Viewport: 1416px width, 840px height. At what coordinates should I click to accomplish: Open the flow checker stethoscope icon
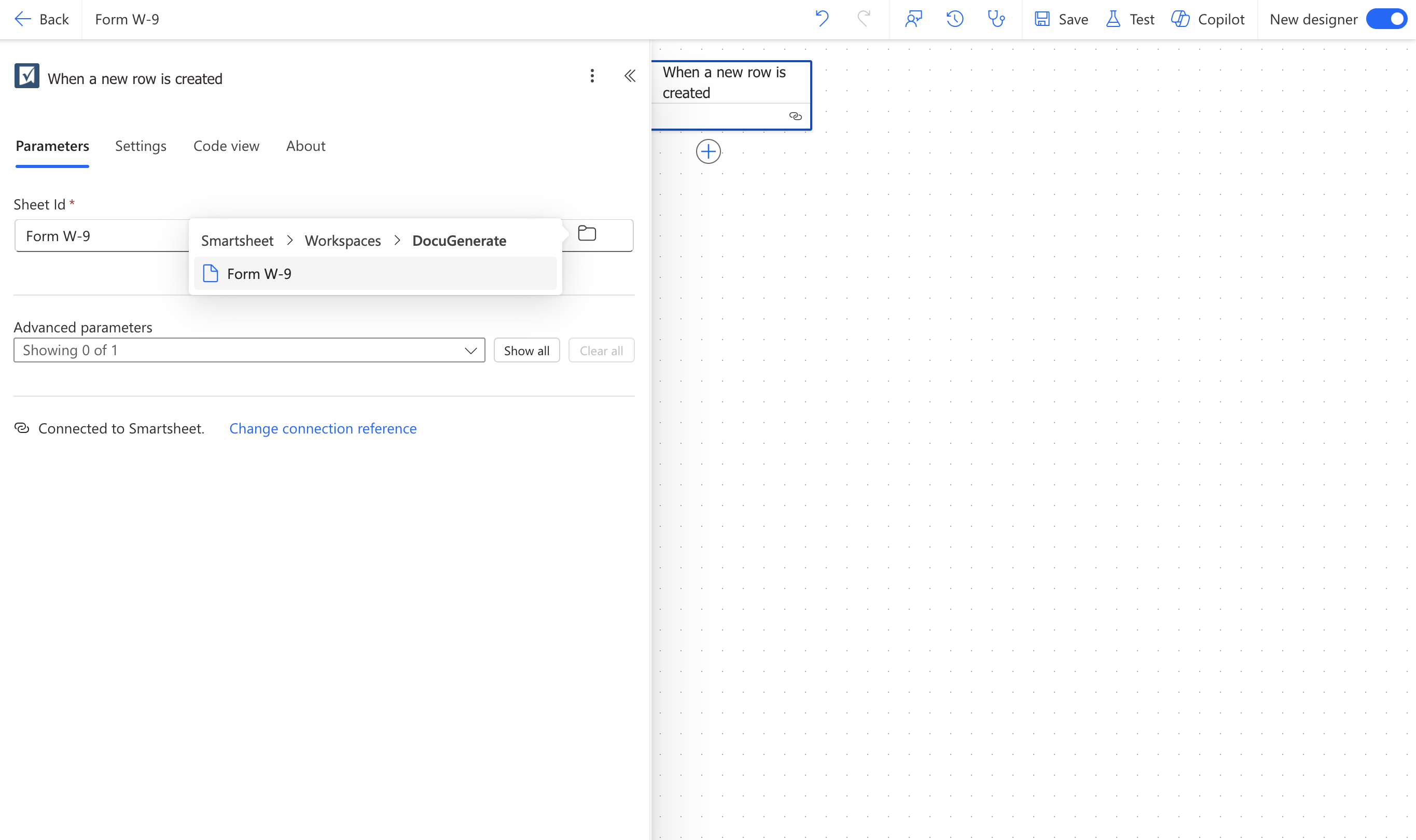tap(996, 19)
